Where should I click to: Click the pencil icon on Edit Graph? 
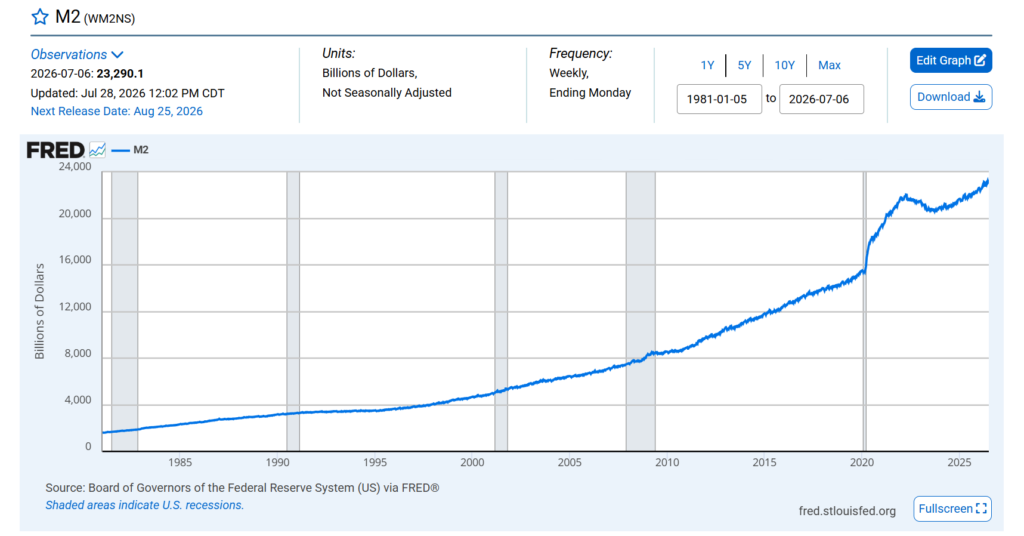pyautogui.click(x=980, y=61)
